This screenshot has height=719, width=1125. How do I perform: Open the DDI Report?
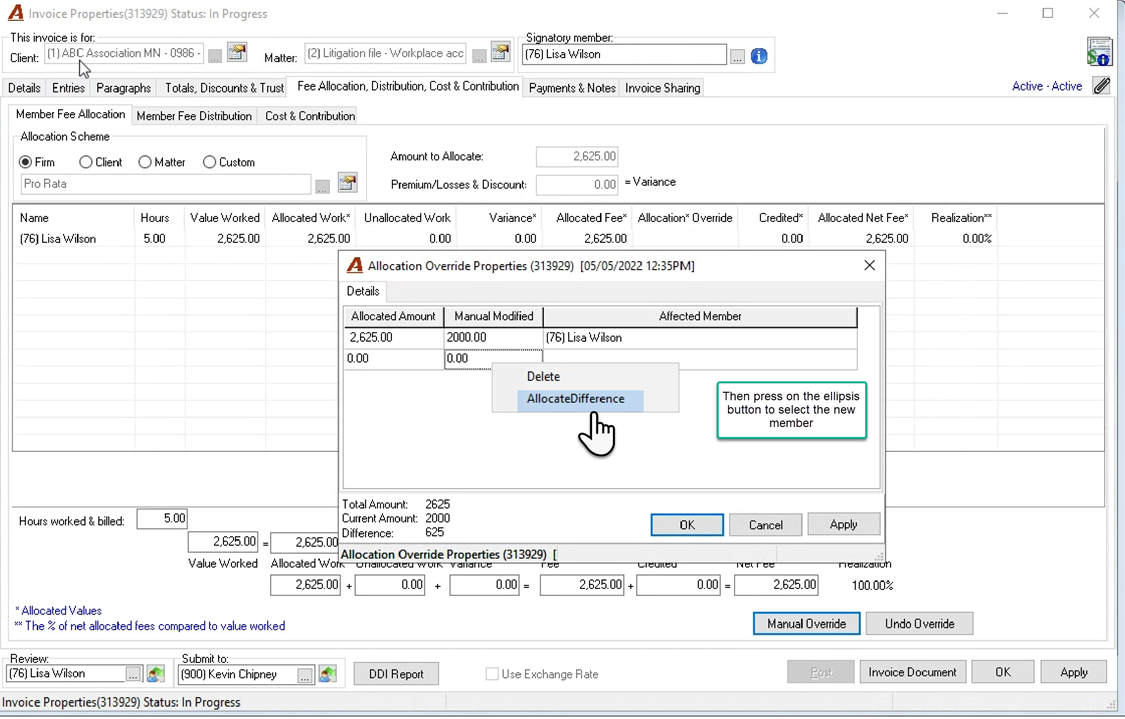[396, 674]
